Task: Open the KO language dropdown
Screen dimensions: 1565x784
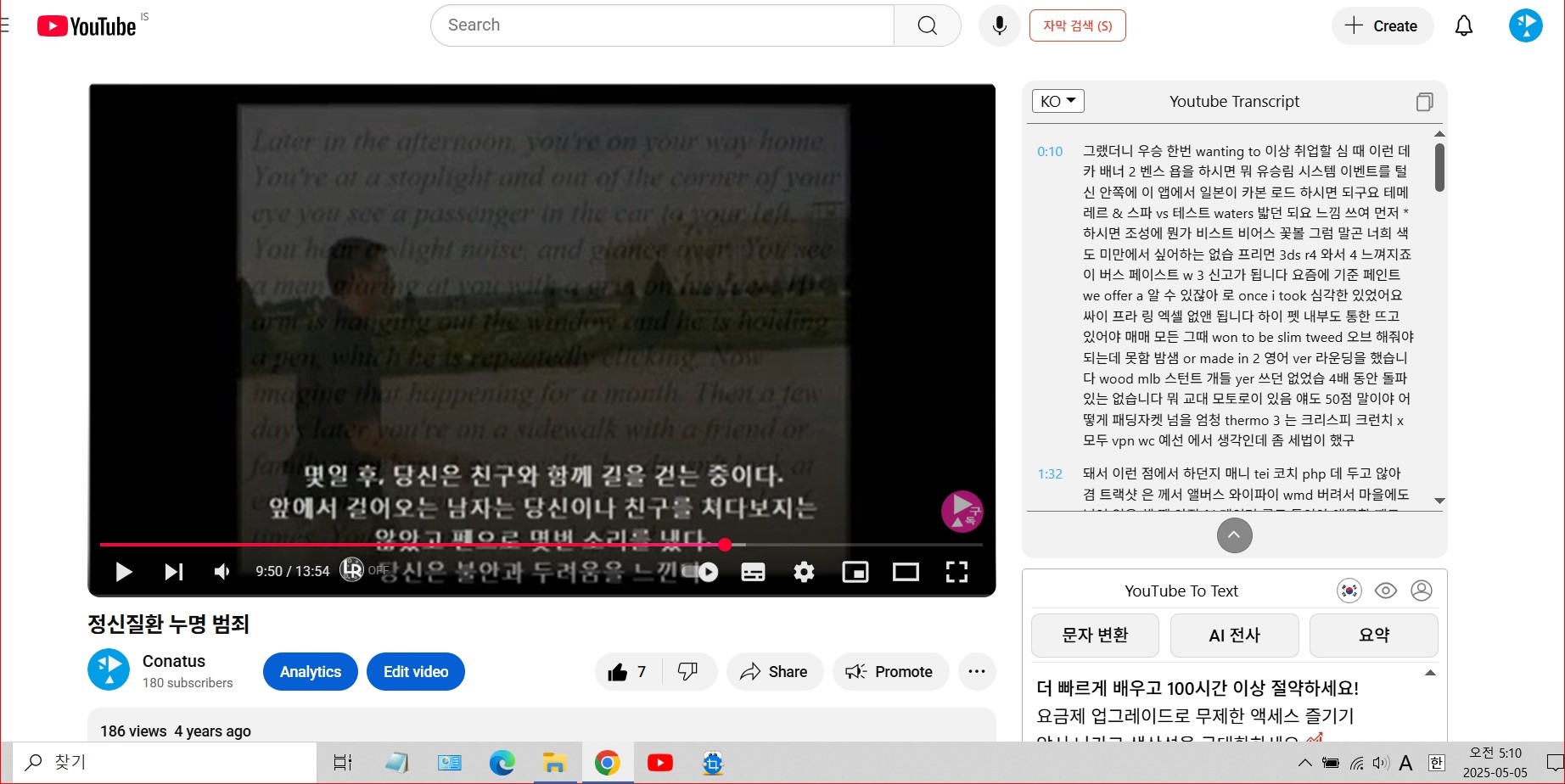Action: pos(1057,101)
